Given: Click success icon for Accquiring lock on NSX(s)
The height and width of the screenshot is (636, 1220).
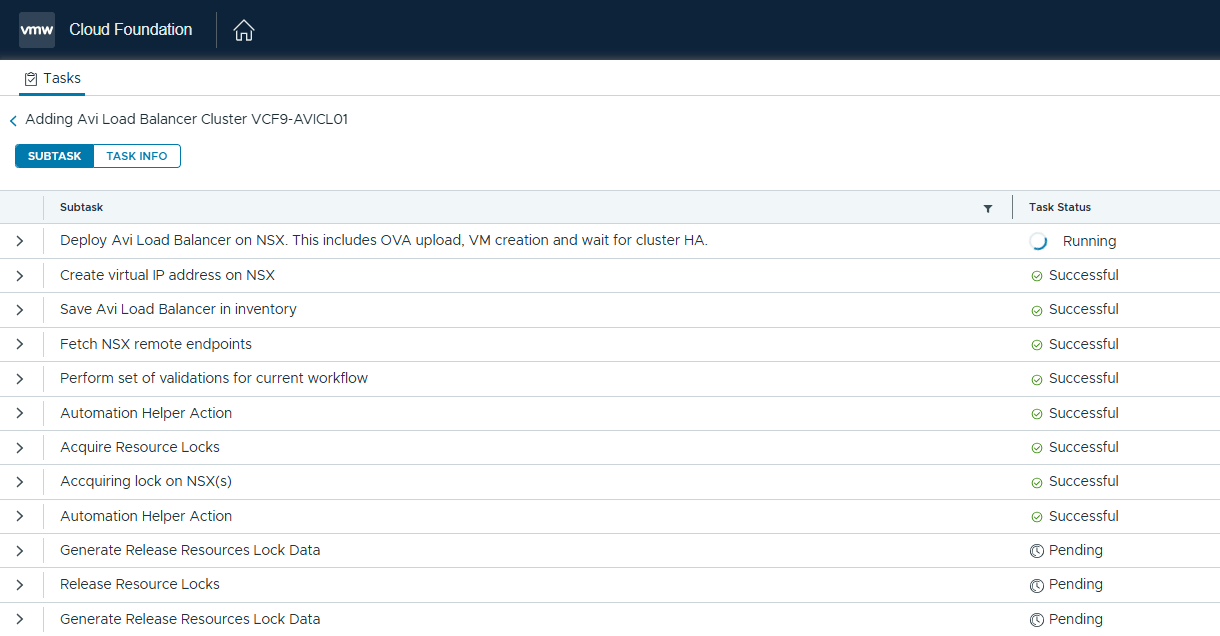Looking at the screenshot, I should click(1037, 482).
